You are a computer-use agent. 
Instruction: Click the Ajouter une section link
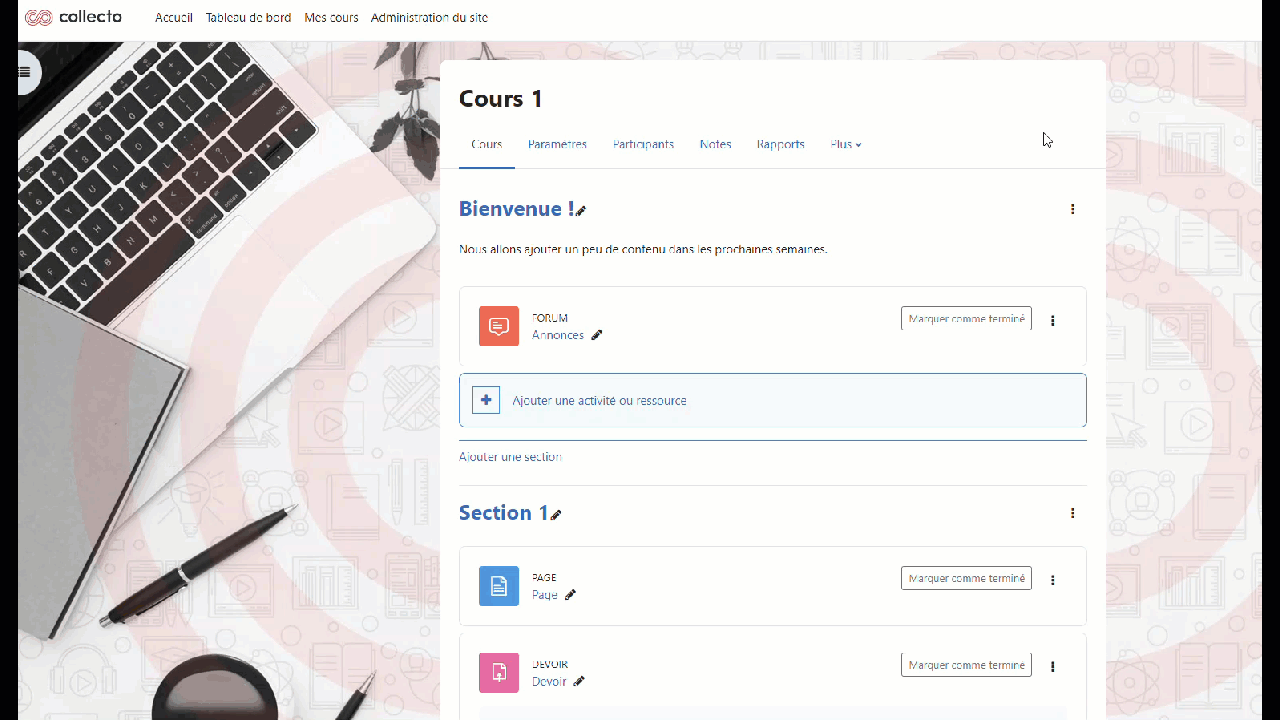(510, 457)
